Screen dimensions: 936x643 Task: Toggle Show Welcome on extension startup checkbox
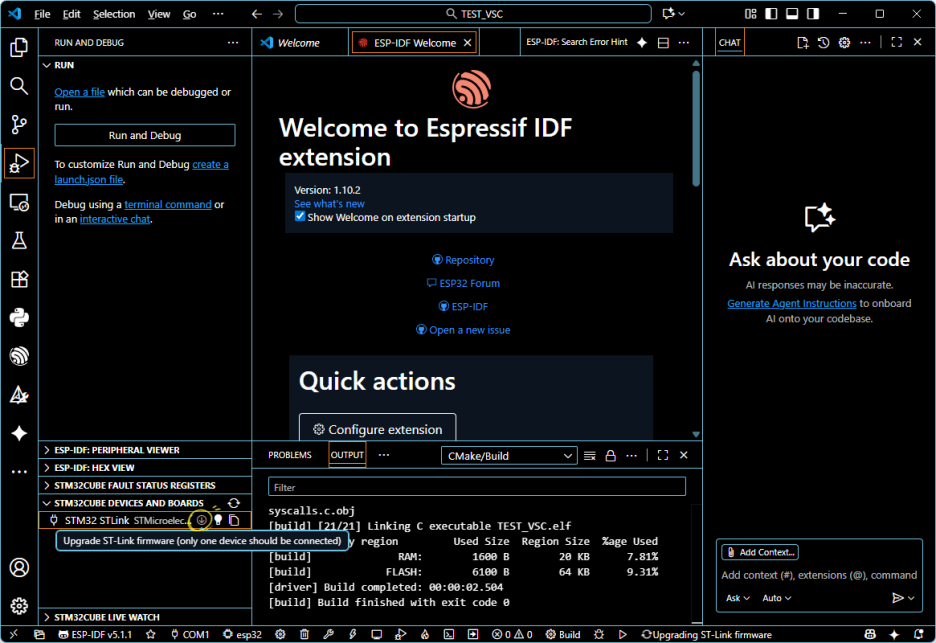tap(300, 217)
